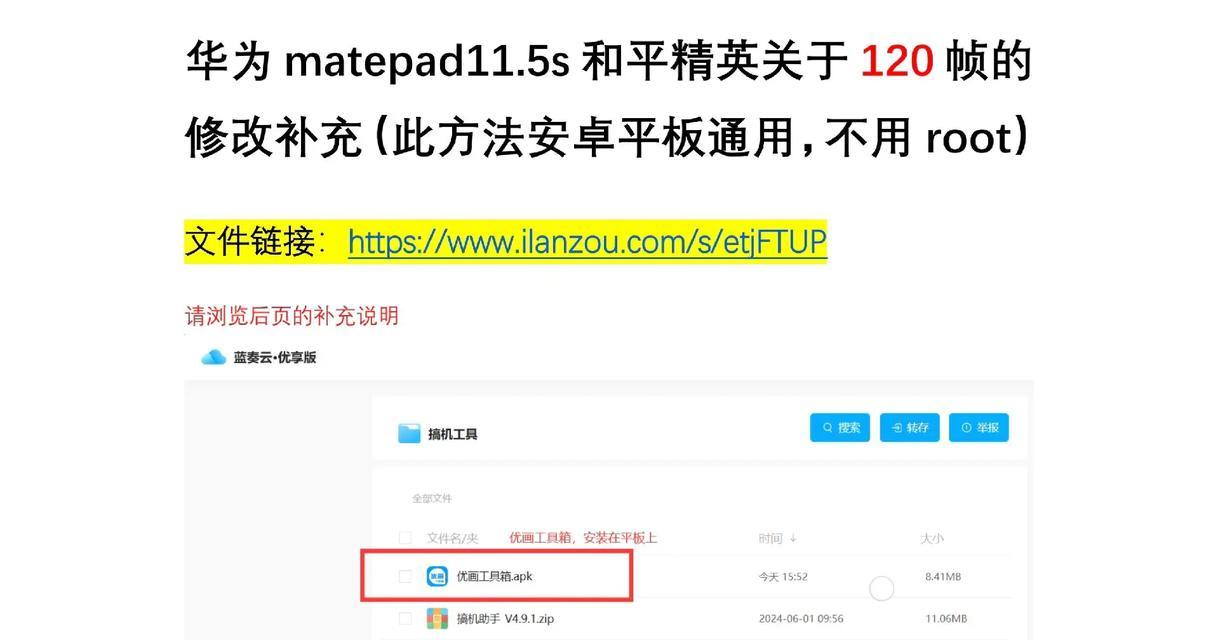The image size is (1218, 640).
Task: Click the 大小 size column header
Action: 932,538
